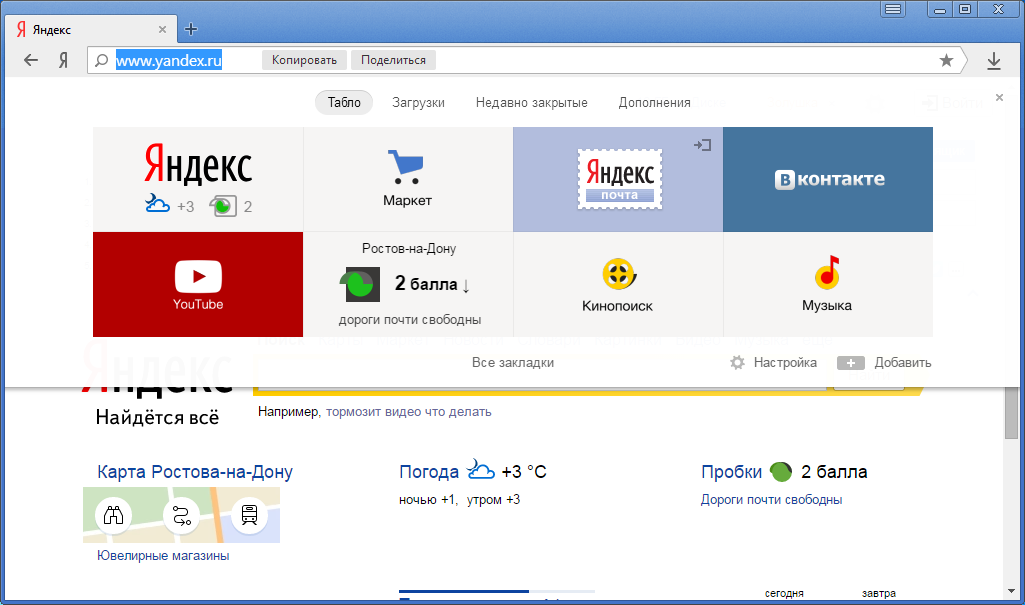
Task: Open the Музыка tile
Action: [828, 284]
